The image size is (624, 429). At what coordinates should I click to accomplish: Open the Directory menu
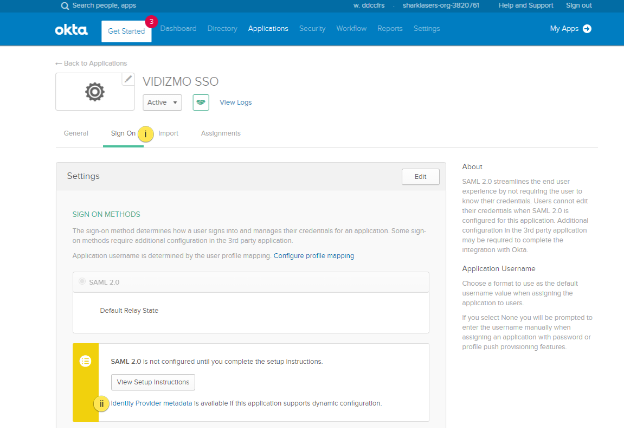(222, 29)
